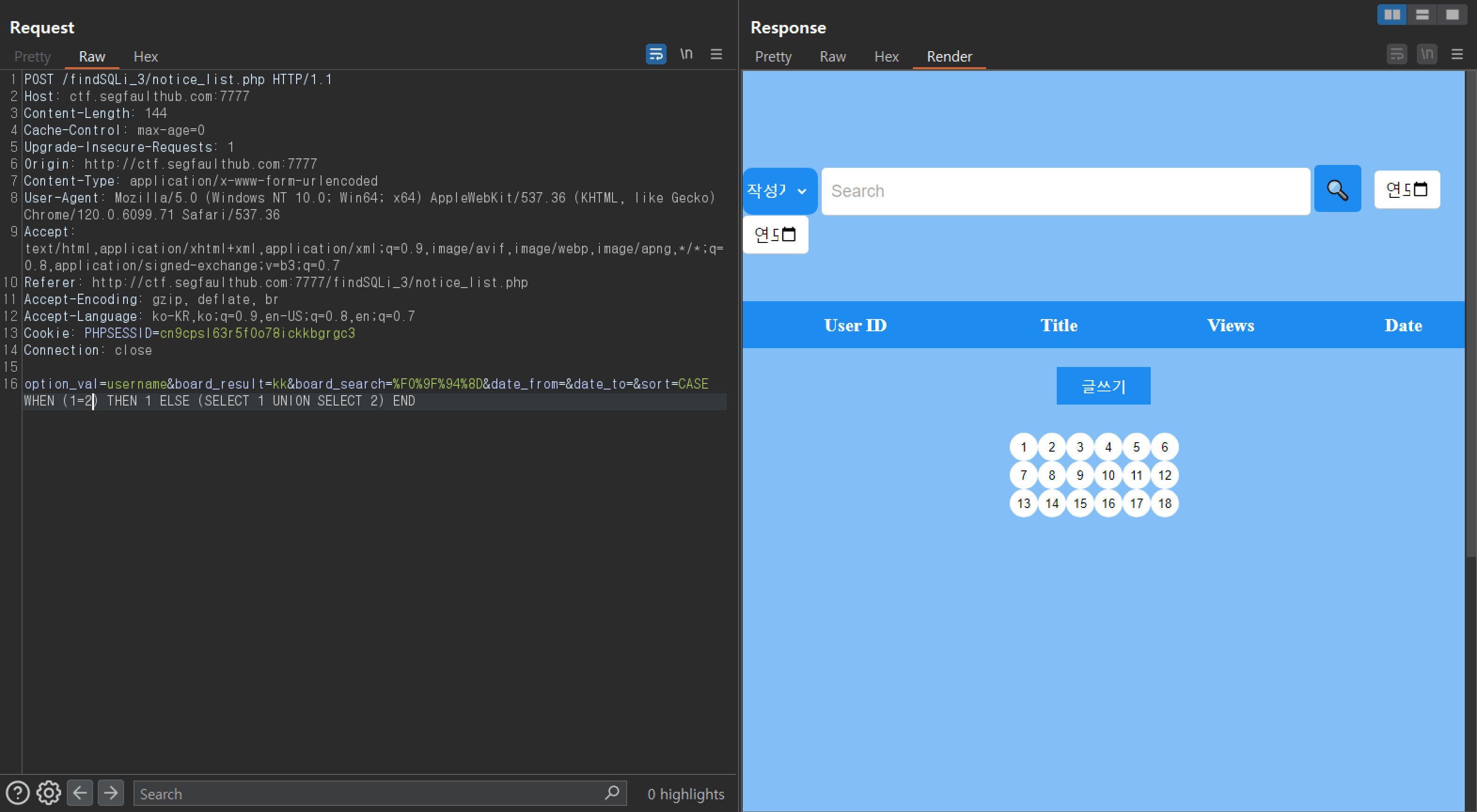Viewport: 1477px width, 812px height.
Task: Expand the 작성자 search option dropdown
Action: pos(779,191)
